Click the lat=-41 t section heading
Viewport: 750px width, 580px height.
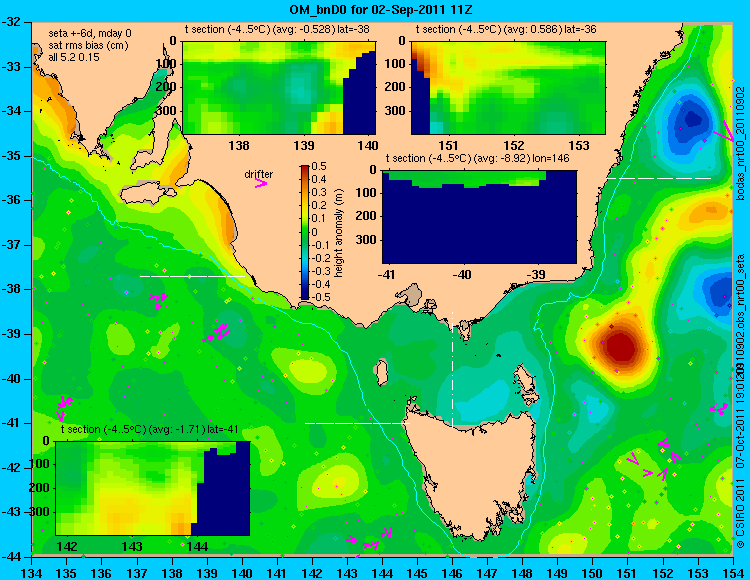pyautogui.click(x=149, y=429)
